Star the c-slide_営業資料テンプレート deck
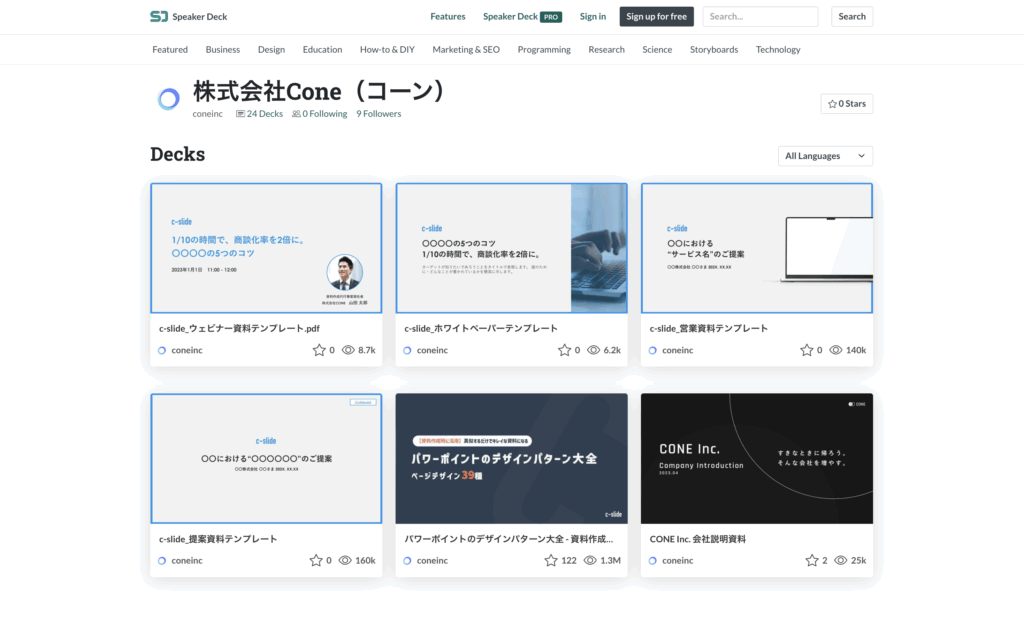 (807, 350)
